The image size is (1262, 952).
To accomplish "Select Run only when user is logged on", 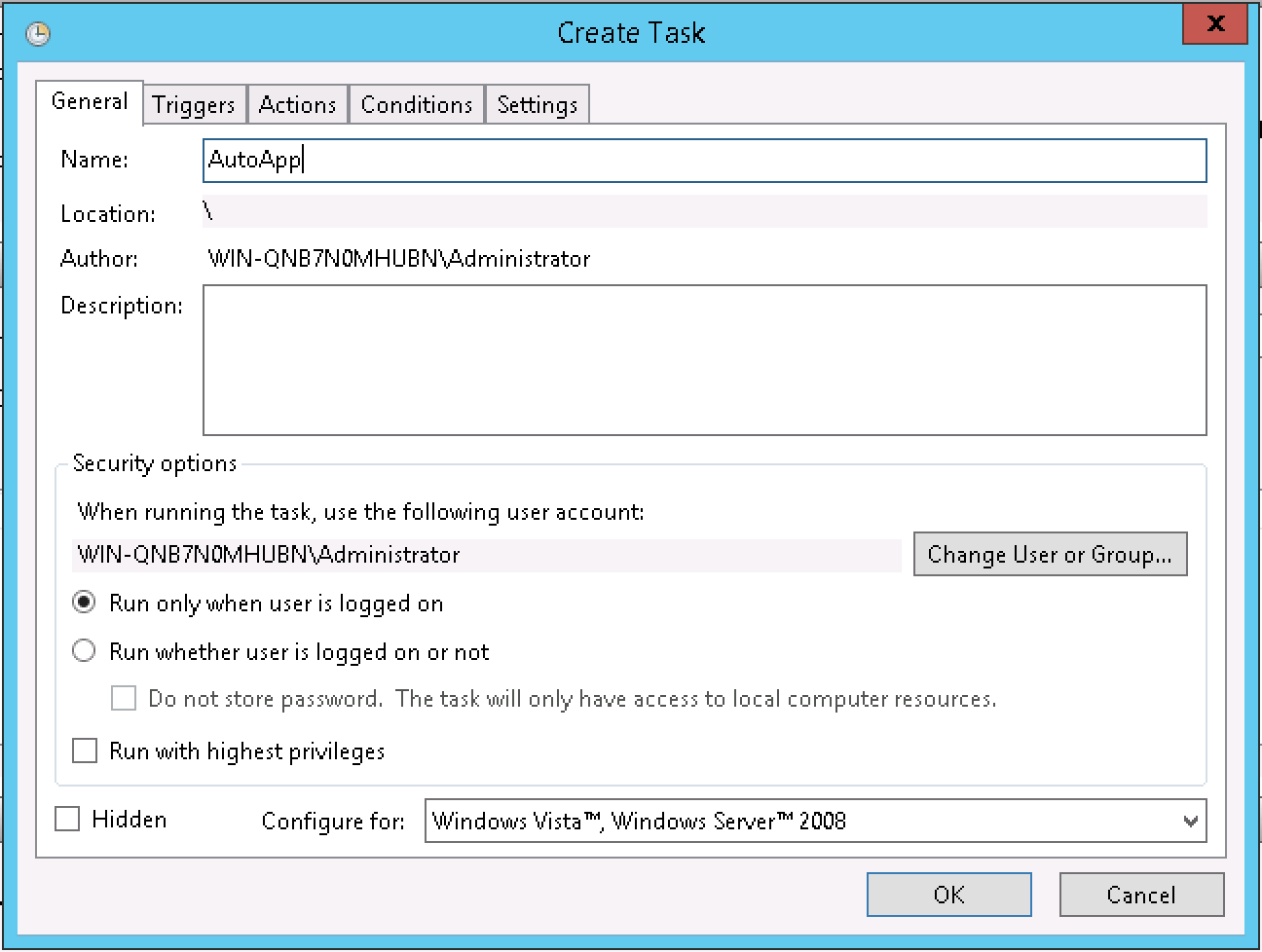I will (x=85, y=603).
